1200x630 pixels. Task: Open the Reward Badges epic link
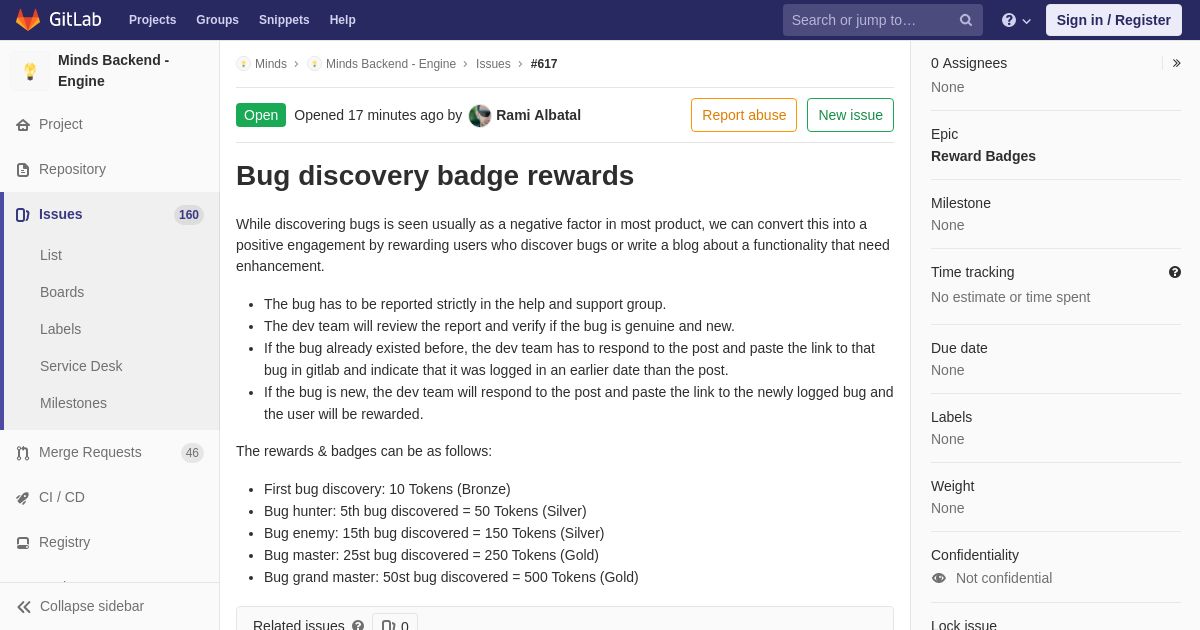coord(983,156)
